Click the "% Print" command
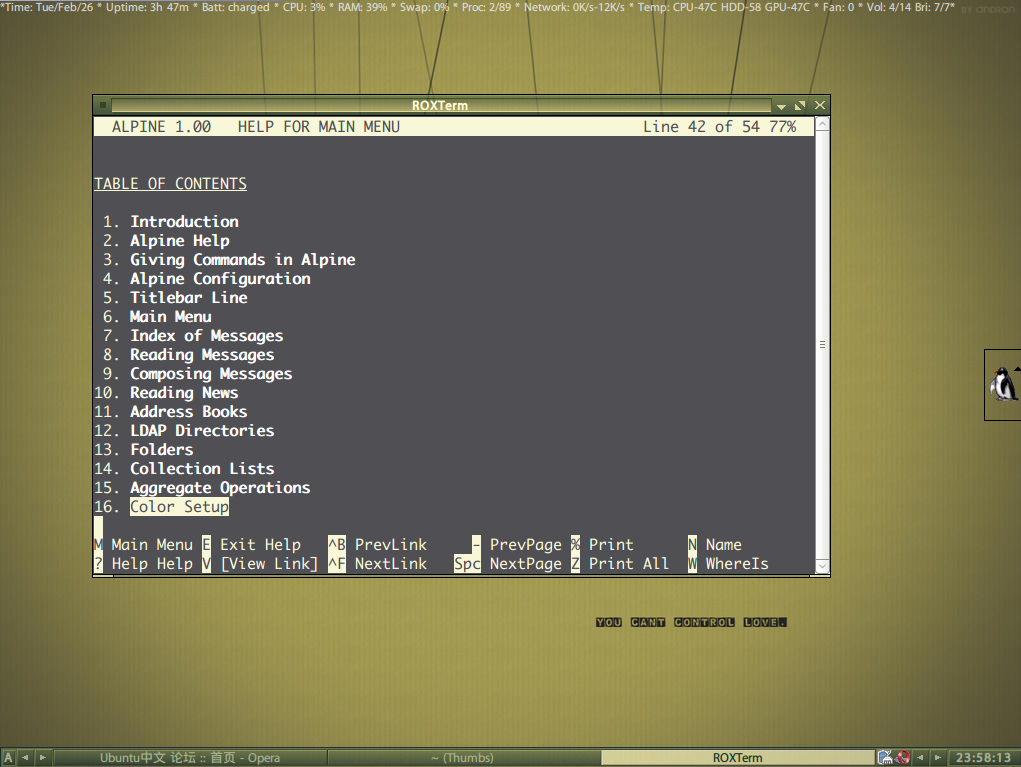Screen dimensions: 1021x767 point(602,544)
